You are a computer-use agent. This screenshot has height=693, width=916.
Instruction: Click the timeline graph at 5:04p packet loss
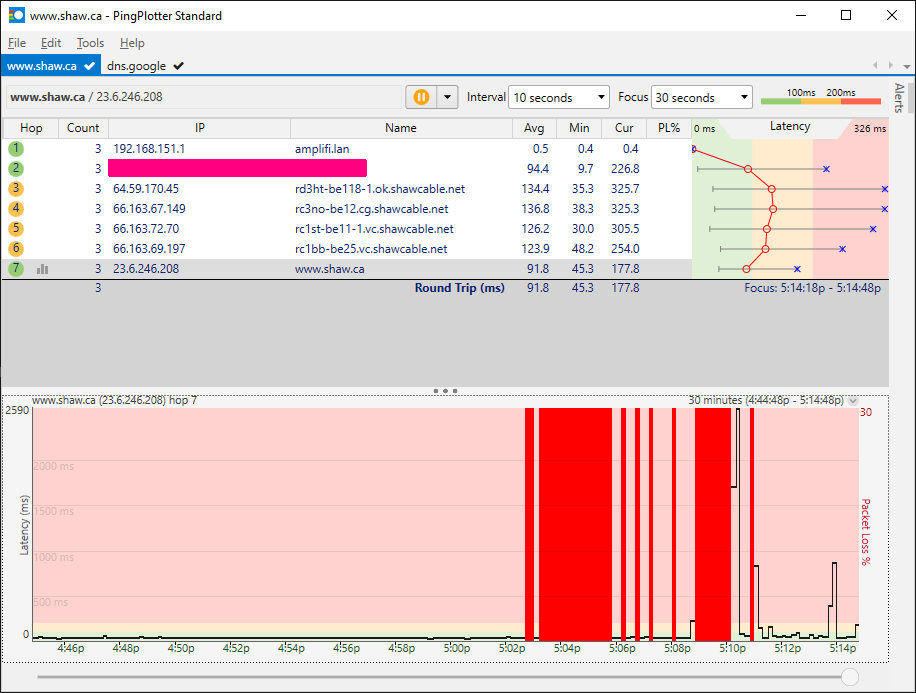tap(575, 523)
